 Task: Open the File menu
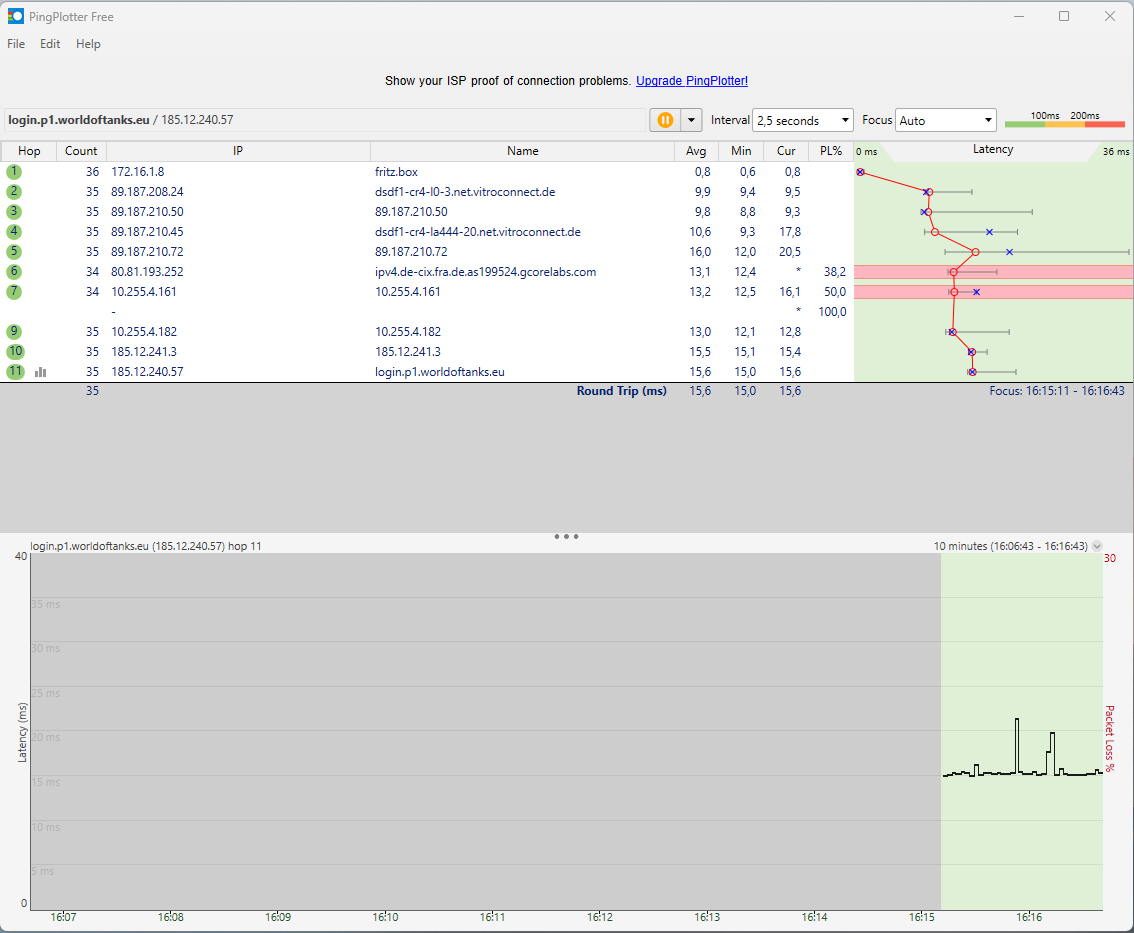coord(16,43)
